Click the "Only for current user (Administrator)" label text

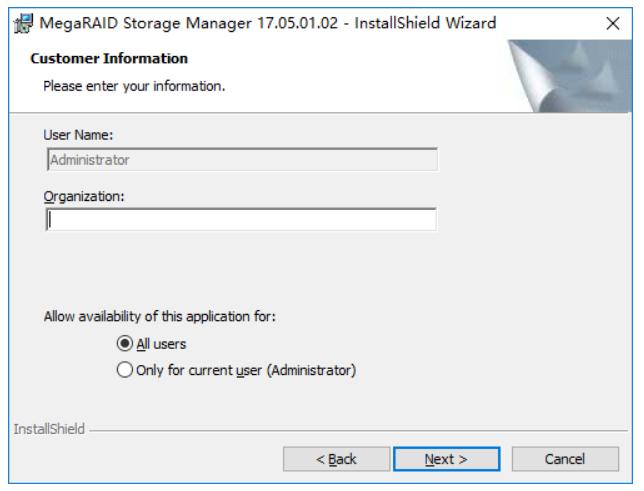(x=246, y=370)
